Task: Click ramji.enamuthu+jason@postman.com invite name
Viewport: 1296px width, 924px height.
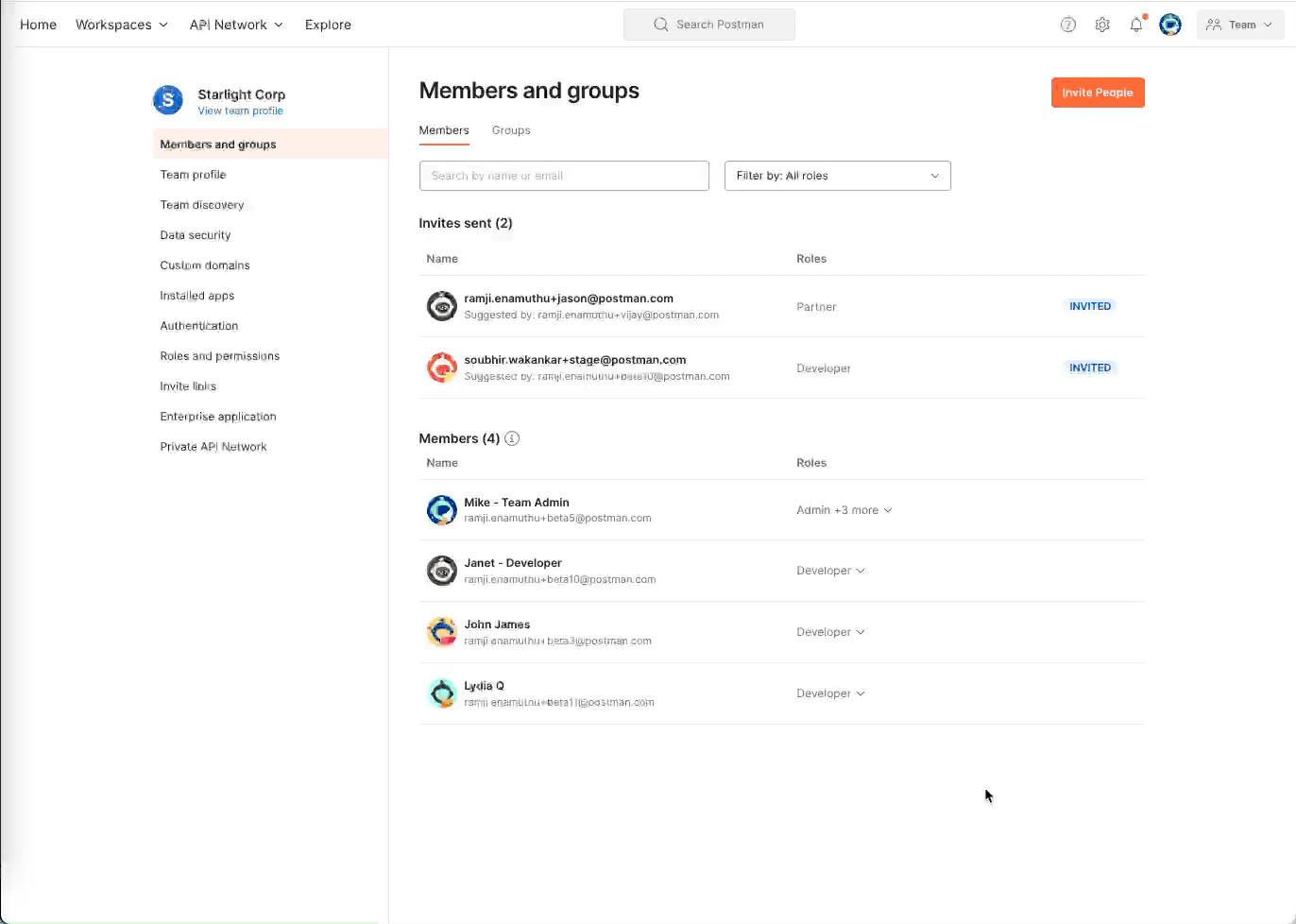Action: [569, 299]
